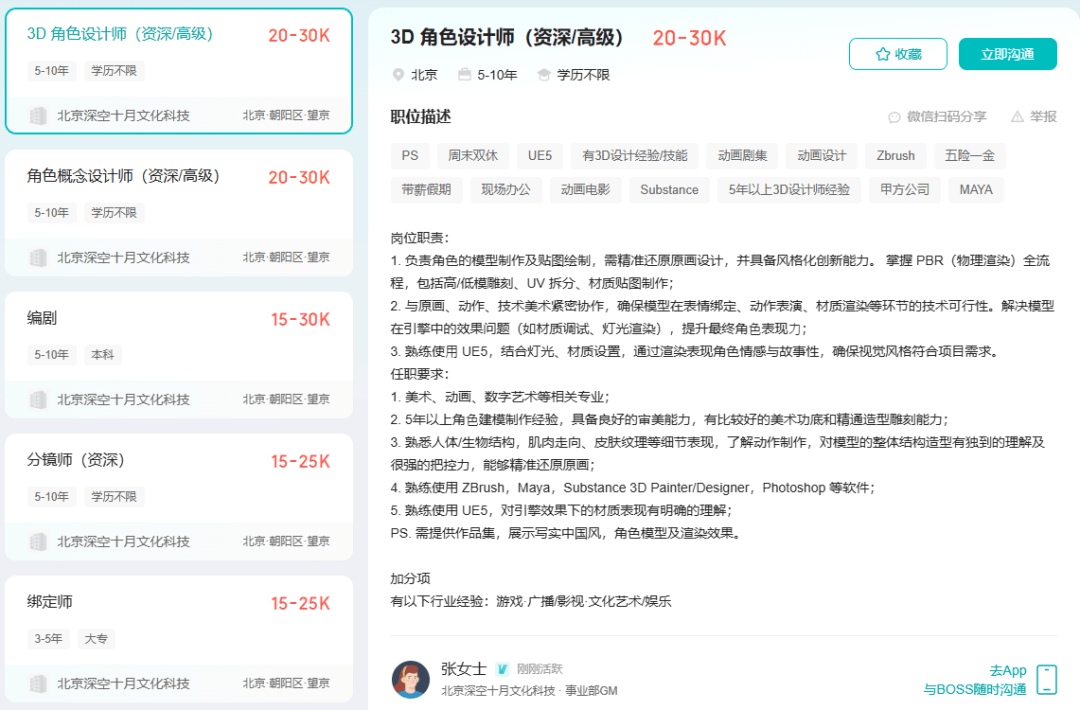Viewport: 1080px width, 710px height.
Task: Click the 收藏 star button
Action: tap(897, 54)
